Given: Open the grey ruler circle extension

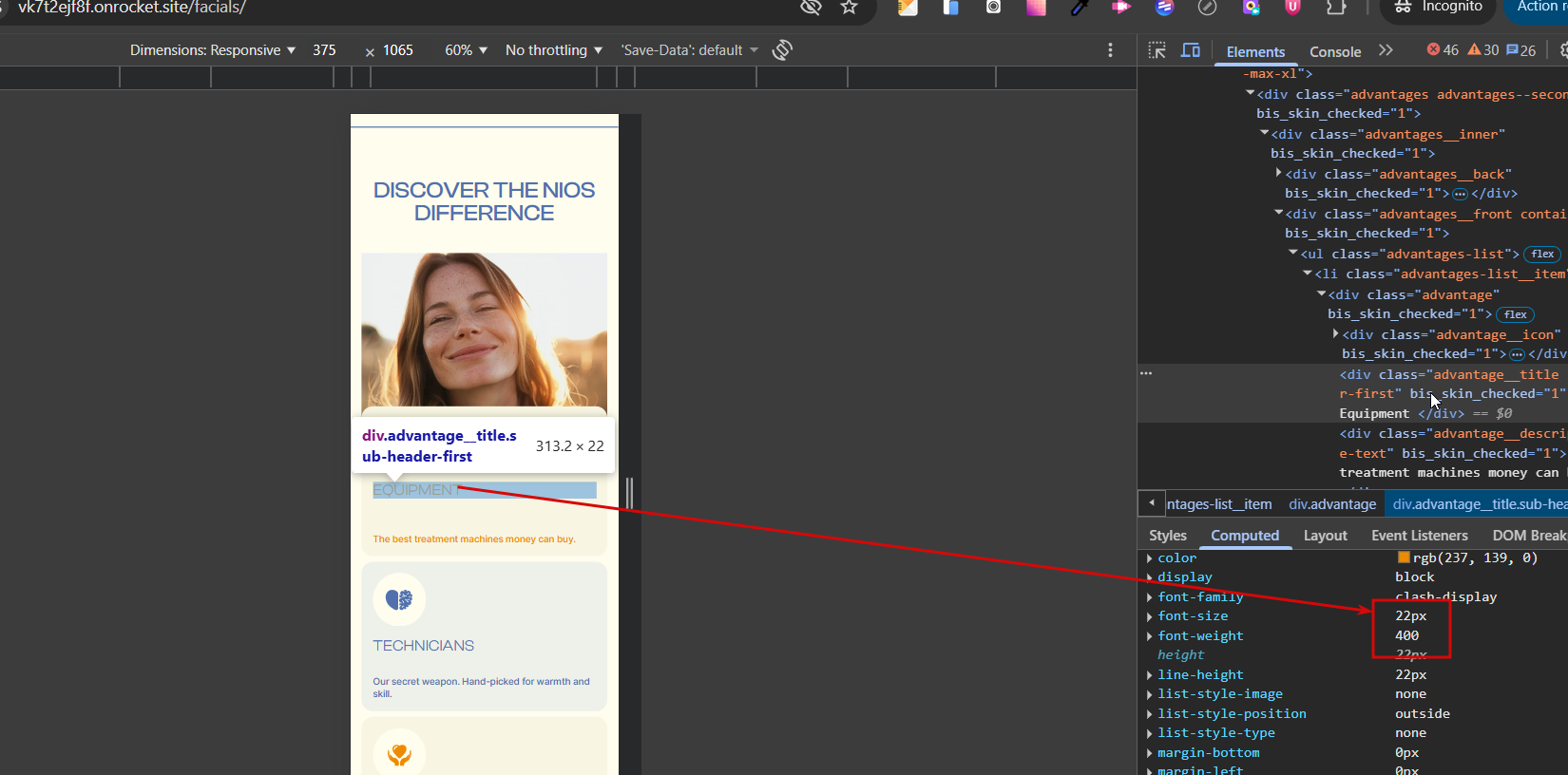Looking at the screenshot, I should coord(1207,7).
